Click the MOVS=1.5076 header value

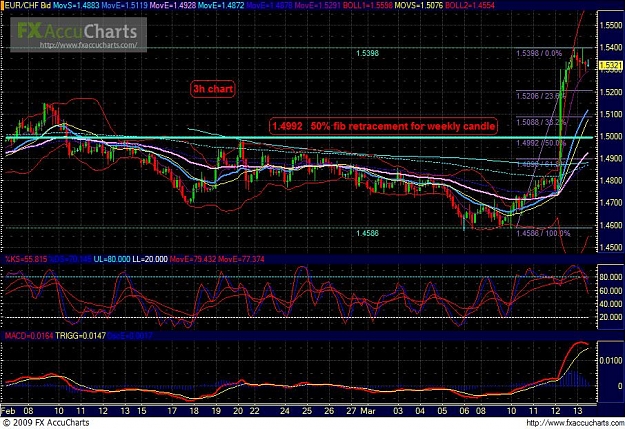click(x=419, y=5)
